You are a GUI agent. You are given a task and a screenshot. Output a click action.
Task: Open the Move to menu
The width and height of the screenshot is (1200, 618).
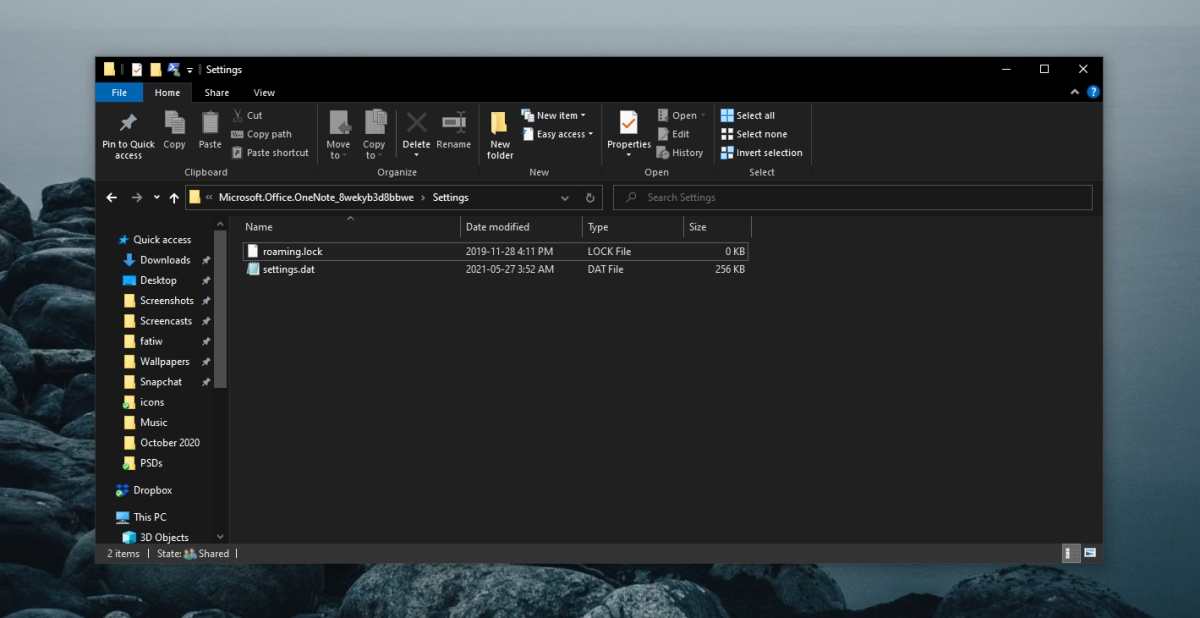339,135
